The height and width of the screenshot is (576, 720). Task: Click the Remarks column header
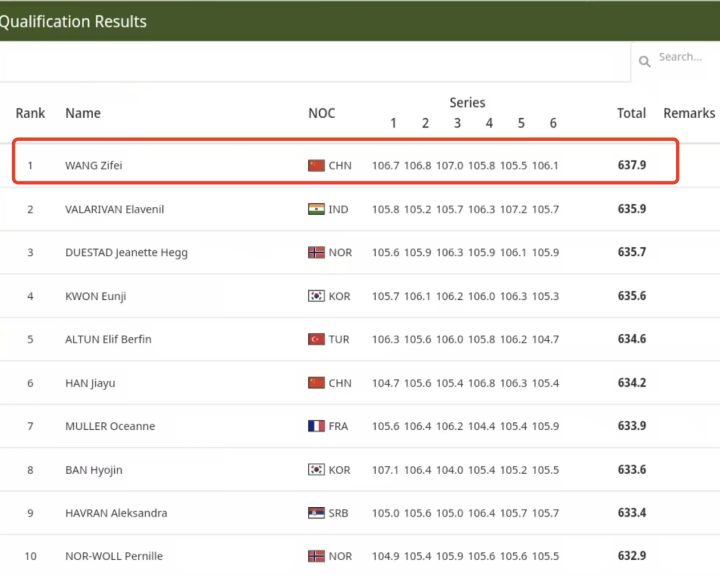689,113
